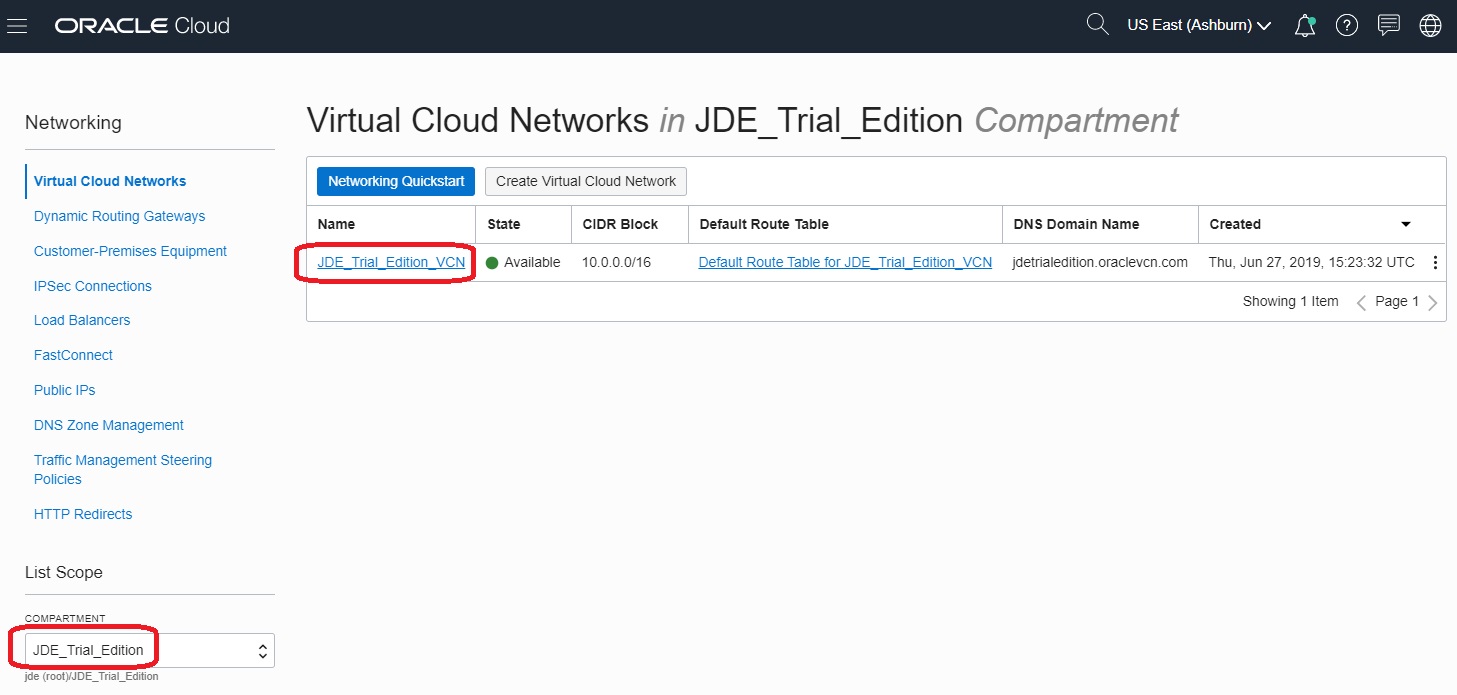Click the language globe icon
Image resolution: width=1457 pixels, height=695 pixels.
click(1430, 25)
